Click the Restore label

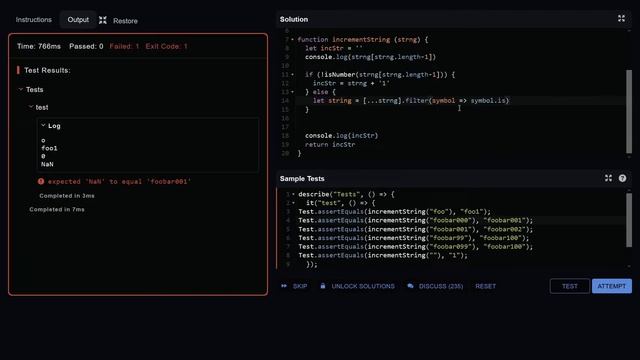125,21
